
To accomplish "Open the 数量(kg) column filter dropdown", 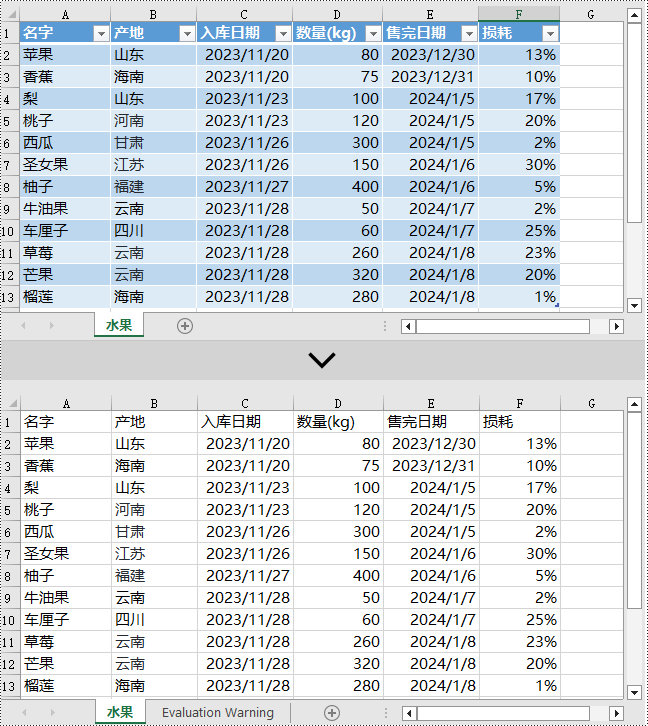I will [x=373, y=33].
